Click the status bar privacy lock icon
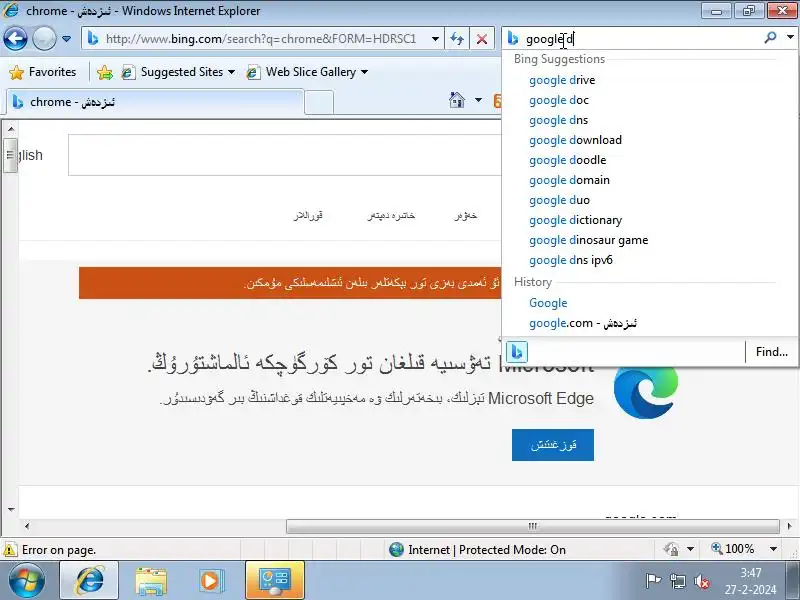This screenshot has width=800, height=600. click(671, 549)
